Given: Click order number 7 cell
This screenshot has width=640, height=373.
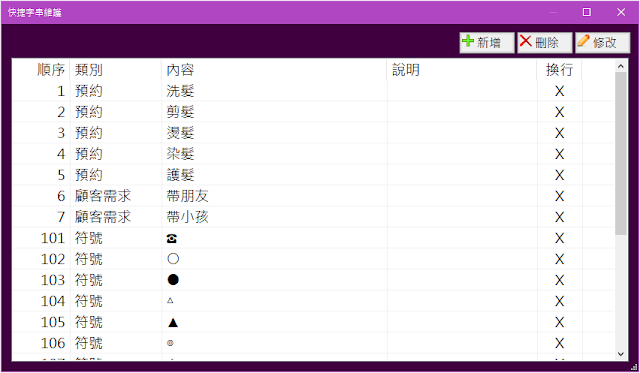Looking at the screenshot, I should coord(61,217).
